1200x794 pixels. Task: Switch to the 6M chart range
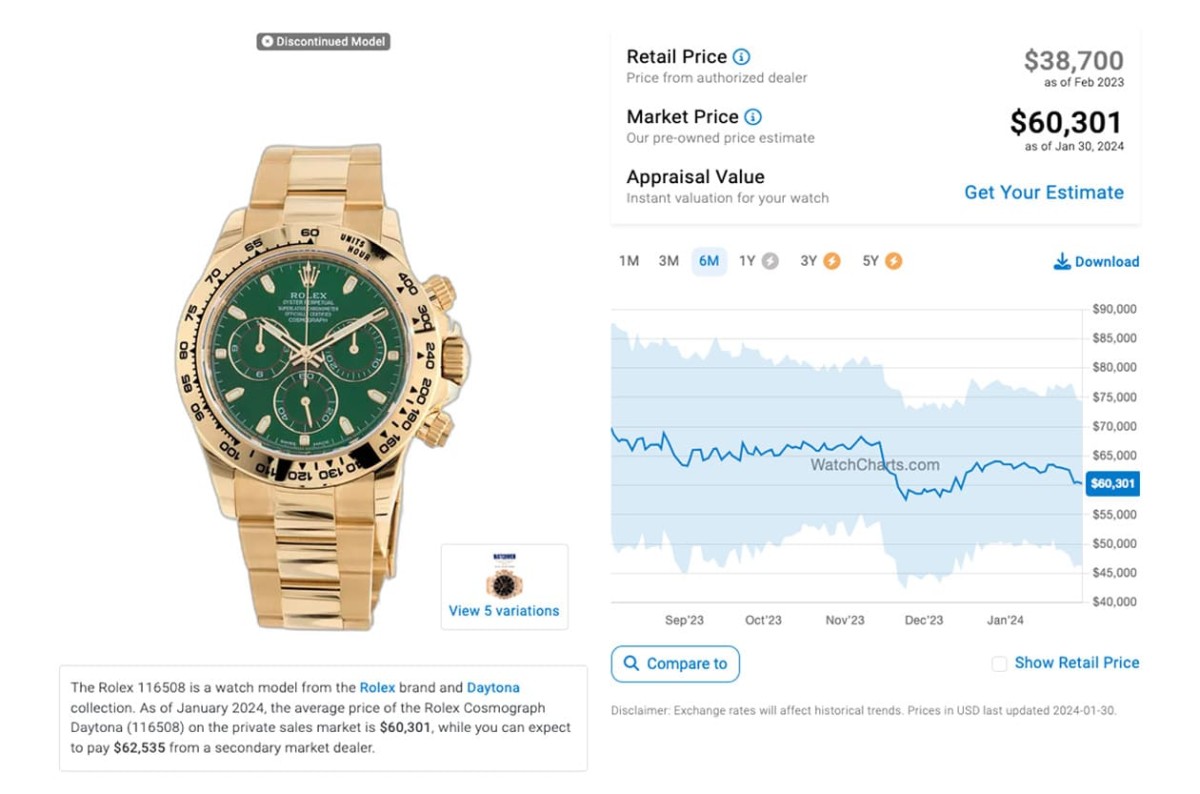click(709, 262)
